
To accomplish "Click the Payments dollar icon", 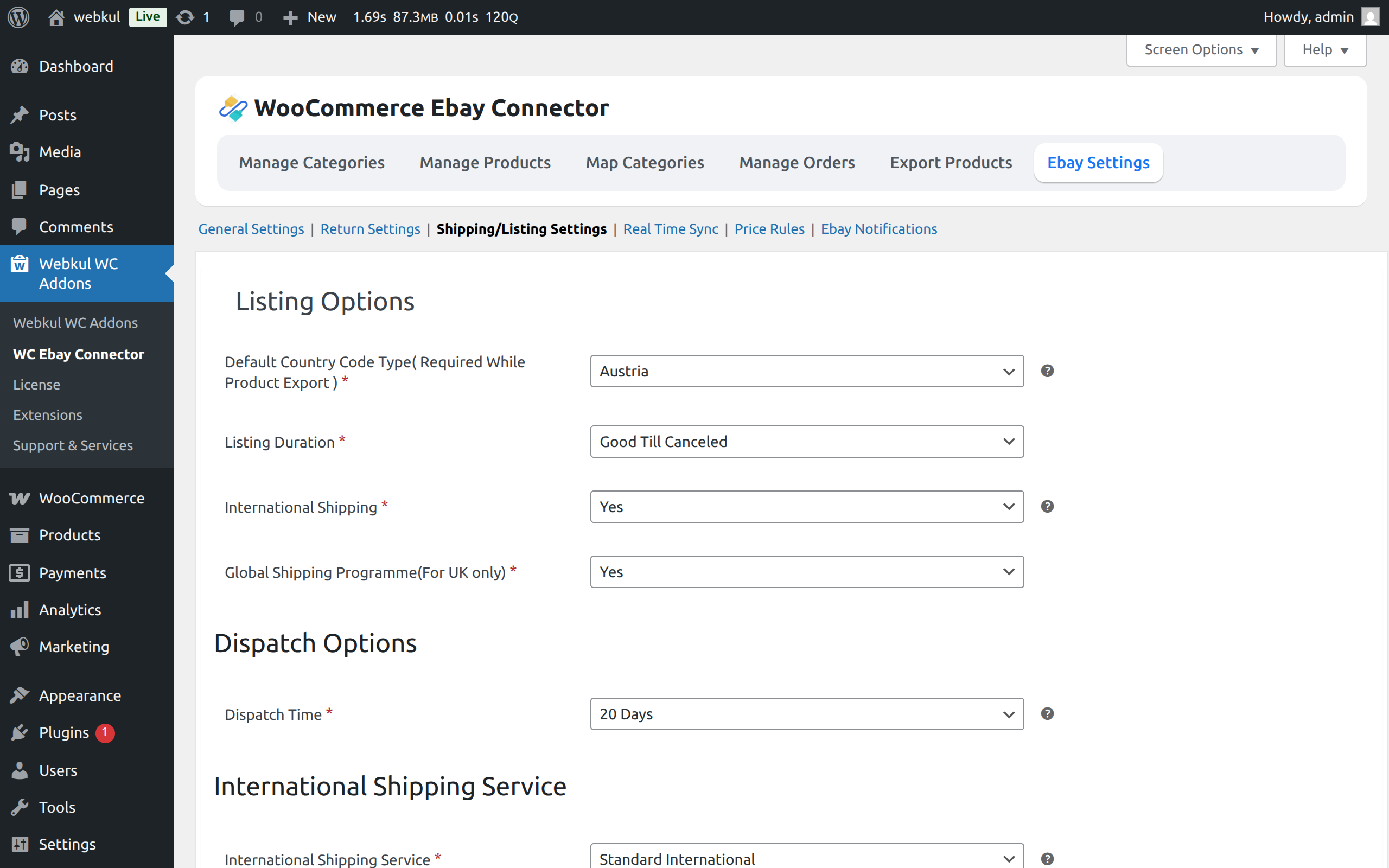I will click(x=20, y=572).
